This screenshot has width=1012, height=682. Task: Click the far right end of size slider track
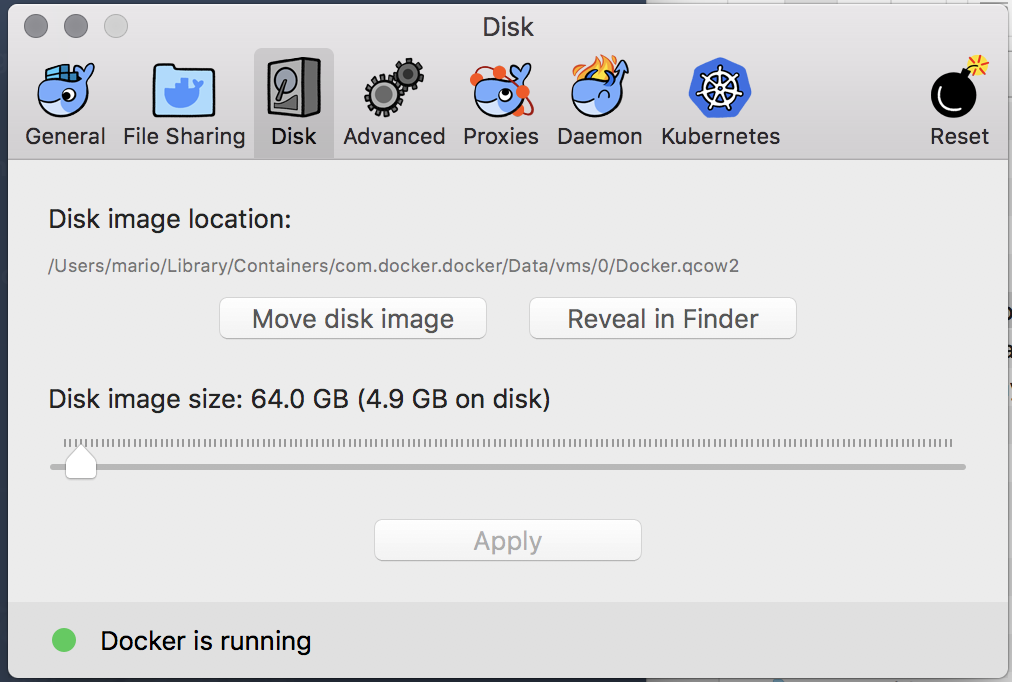pyautogui.click(x=962, y=466)
